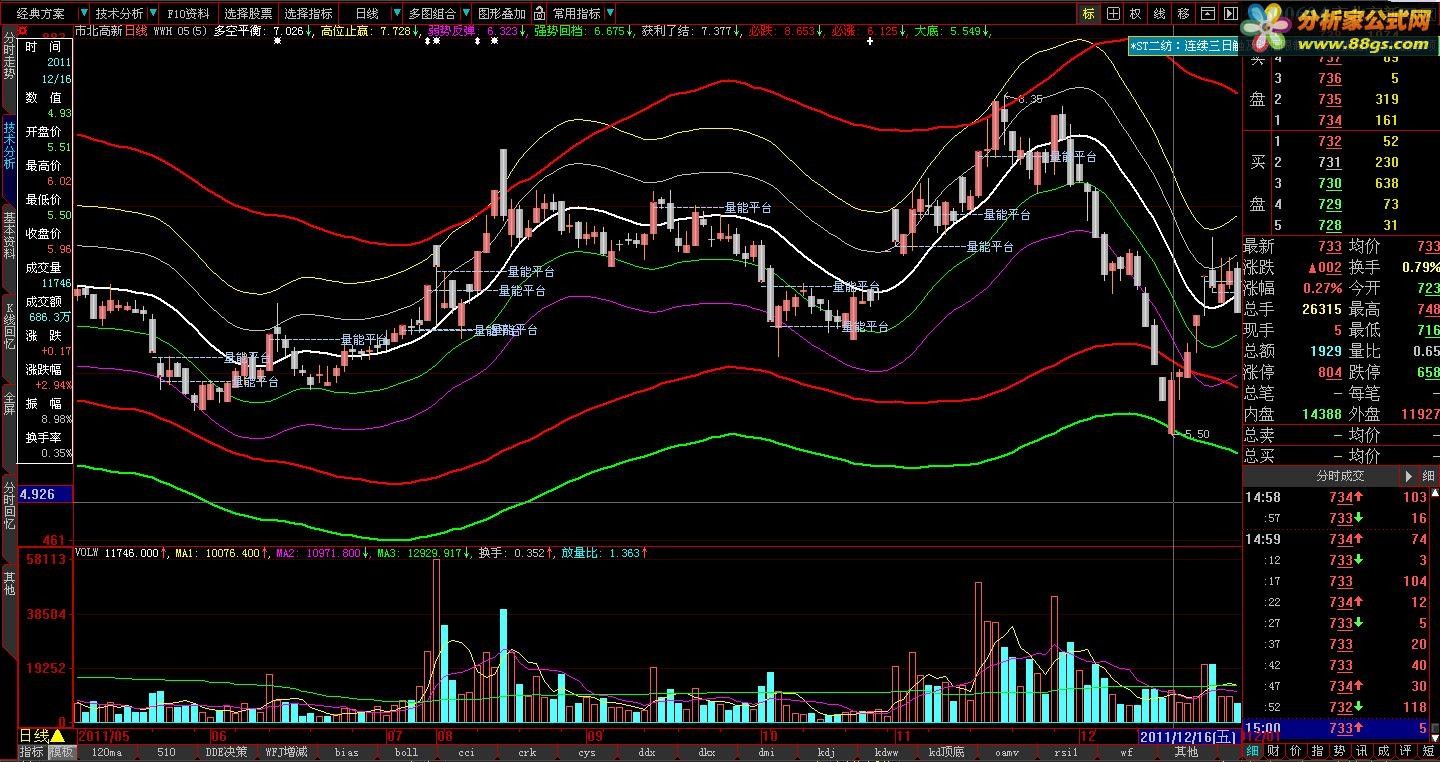
Task: Switch to 全屏 fullscreen side tab
Action: [x=9, y=403]
